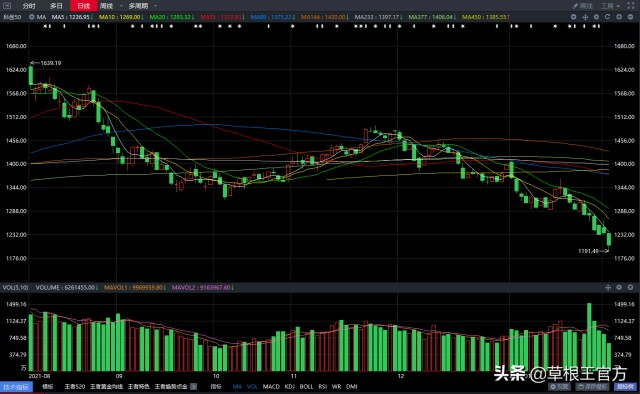Screen dimensions: 640x394
Task: Expand the arrow next to 周线
Action: click(x=121, y=6)
